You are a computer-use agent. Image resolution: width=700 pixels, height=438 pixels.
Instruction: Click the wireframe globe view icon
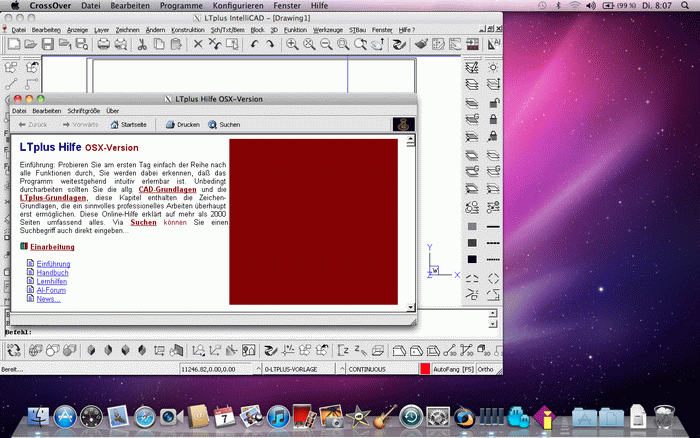35,350
